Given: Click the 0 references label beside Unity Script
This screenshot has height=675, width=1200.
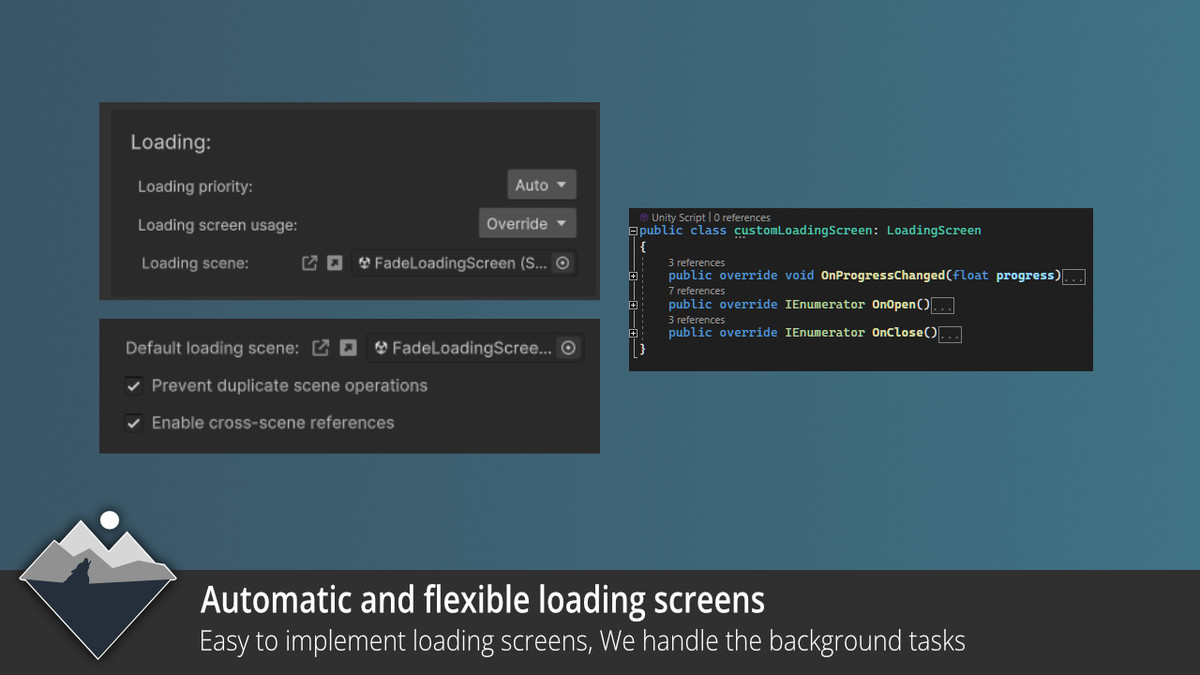Looking at the screenshot, I should coord(740,217).
